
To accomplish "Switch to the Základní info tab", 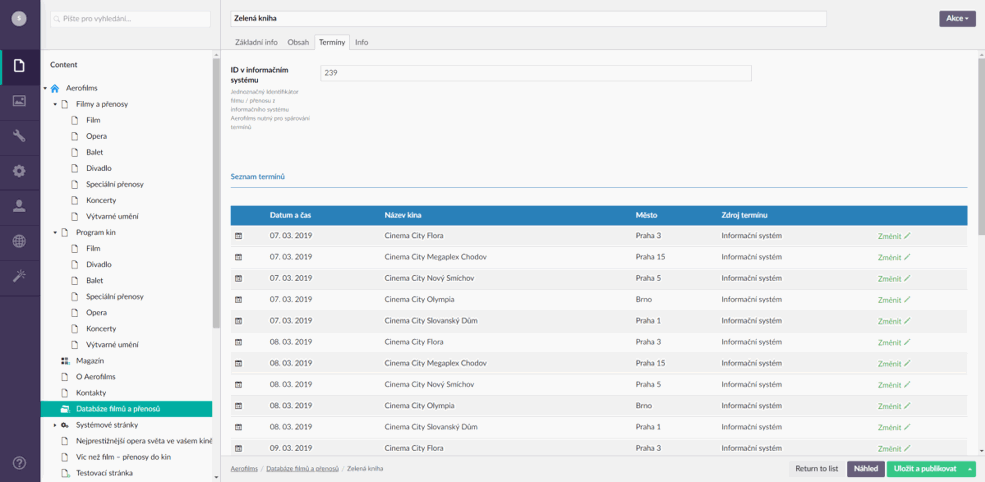I will click(x=256, y=42).
